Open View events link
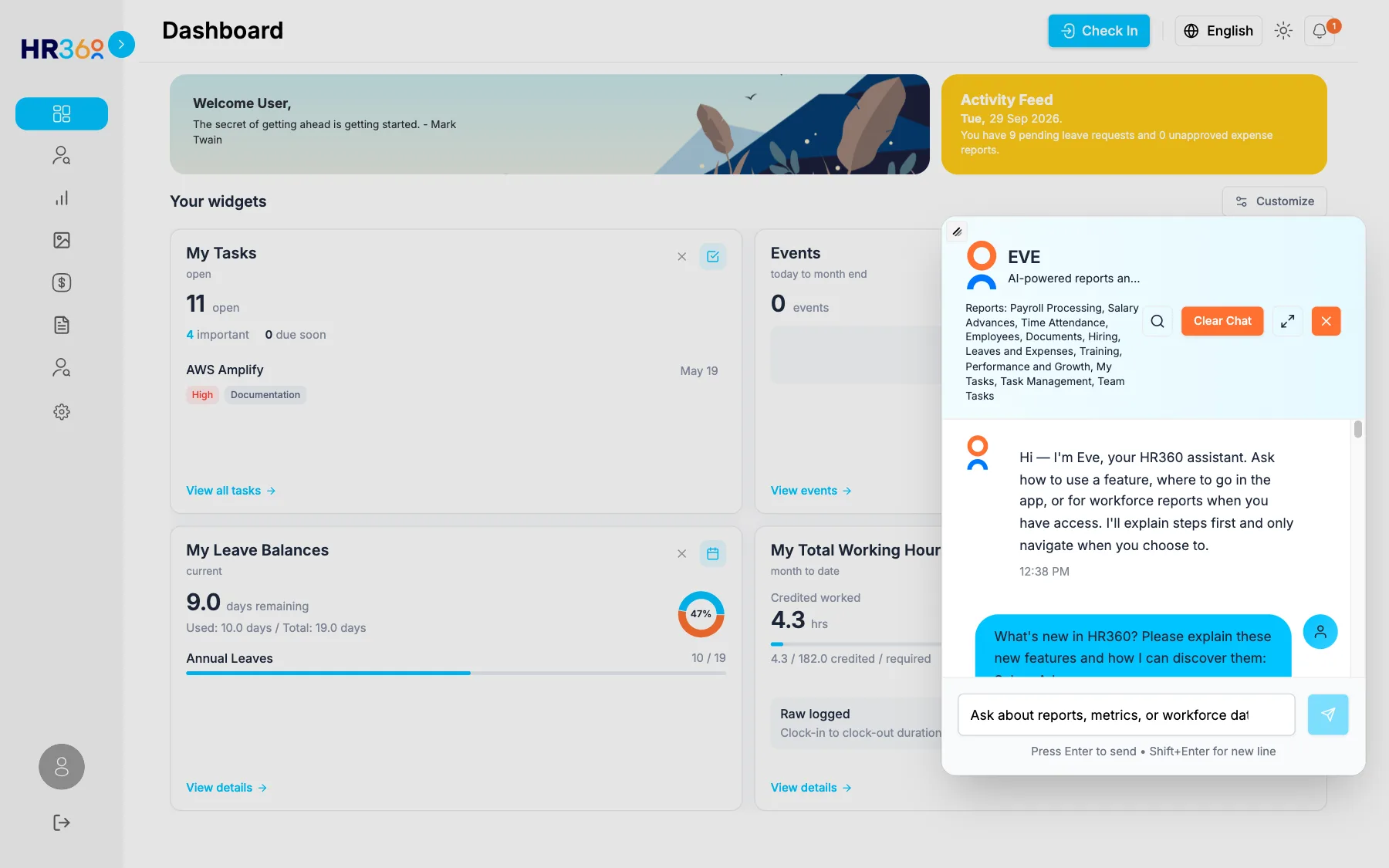 tap(811, 491)
